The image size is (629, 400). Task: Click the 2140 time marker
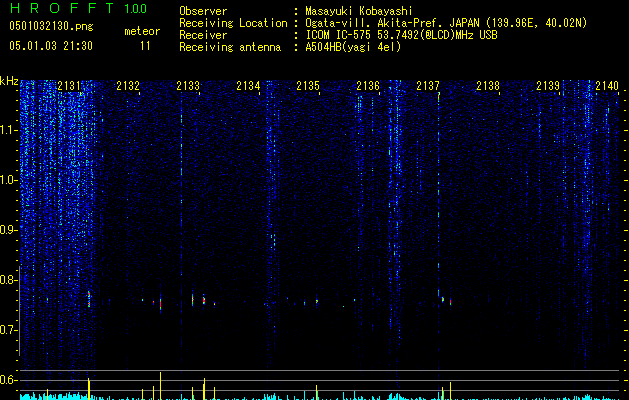[x=607, y=86]
